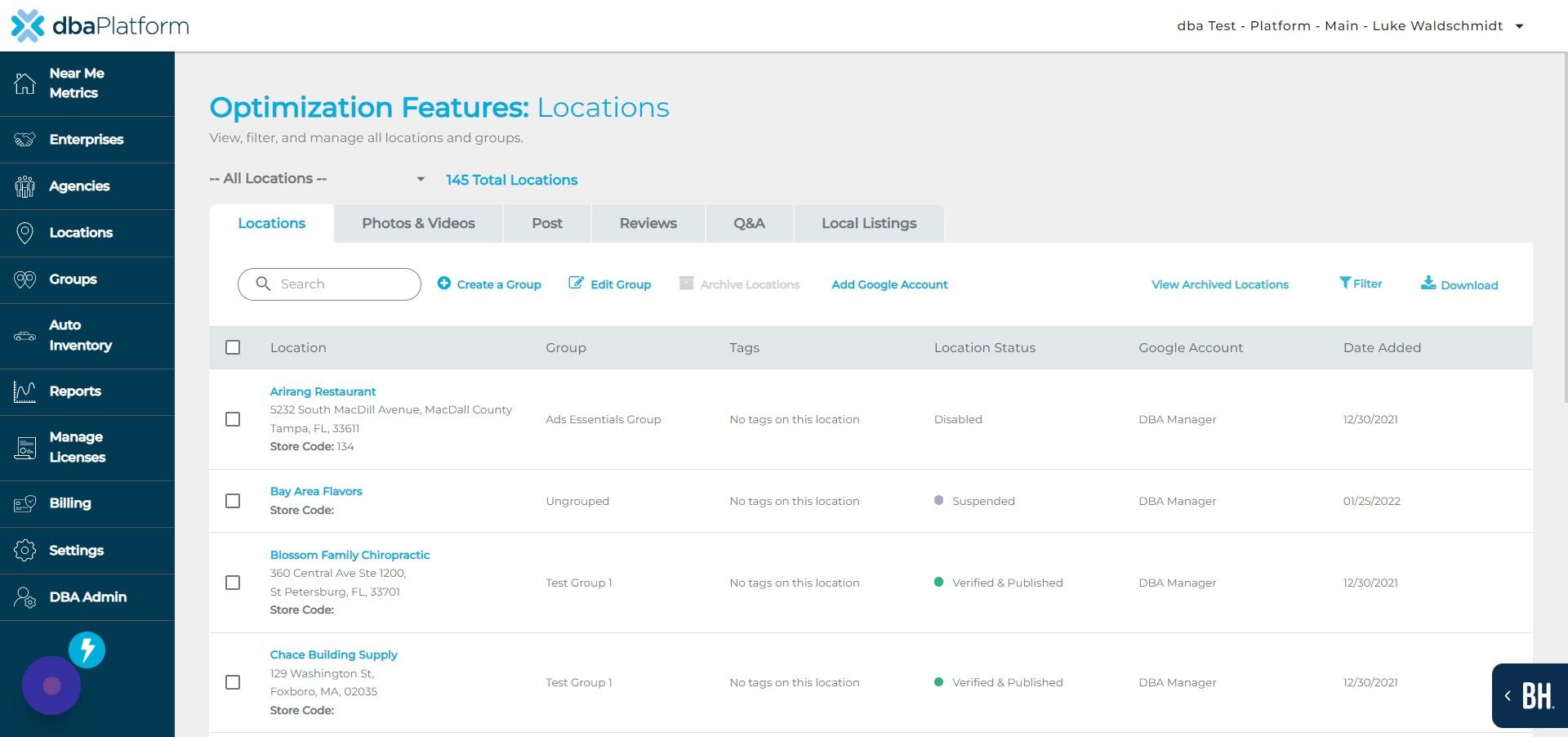
Task: Switch to the Locations tab
Action: coord(271,224)
